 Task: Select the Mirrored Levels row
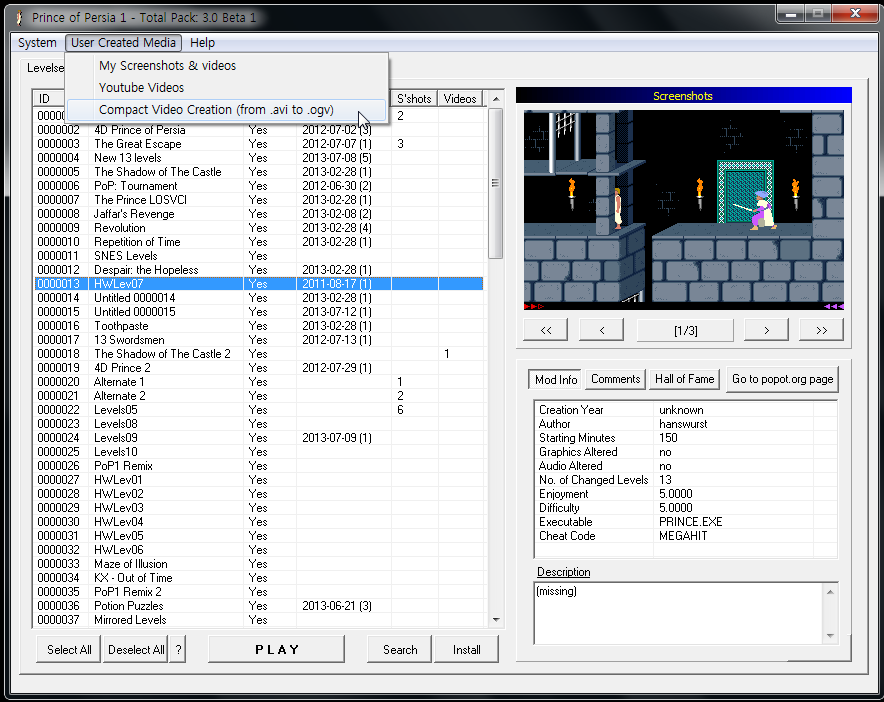tap(259, 620)
